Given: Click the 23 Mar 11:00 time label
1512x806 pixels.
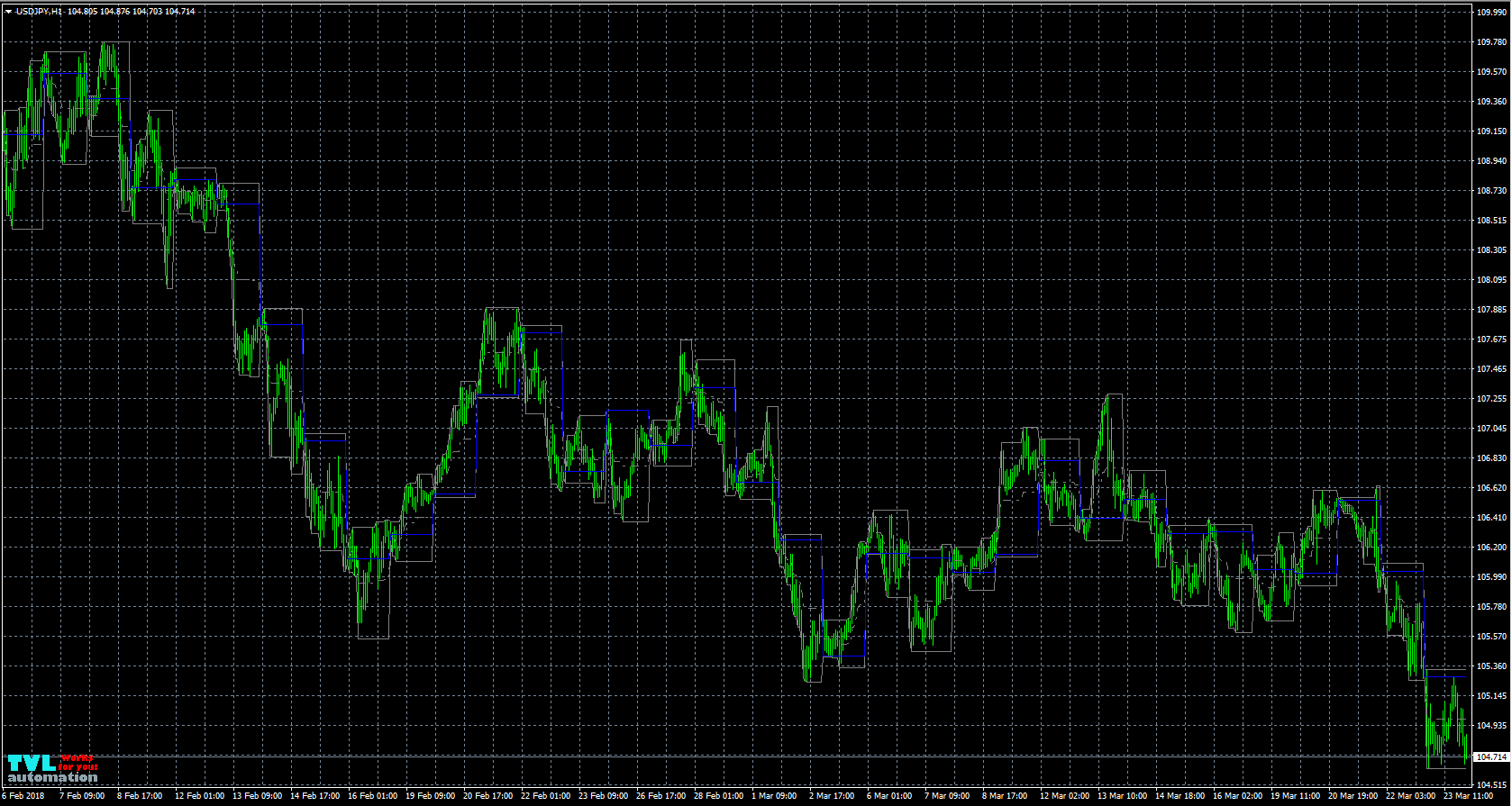Looking at the screenshot, I should [1469, 796].
